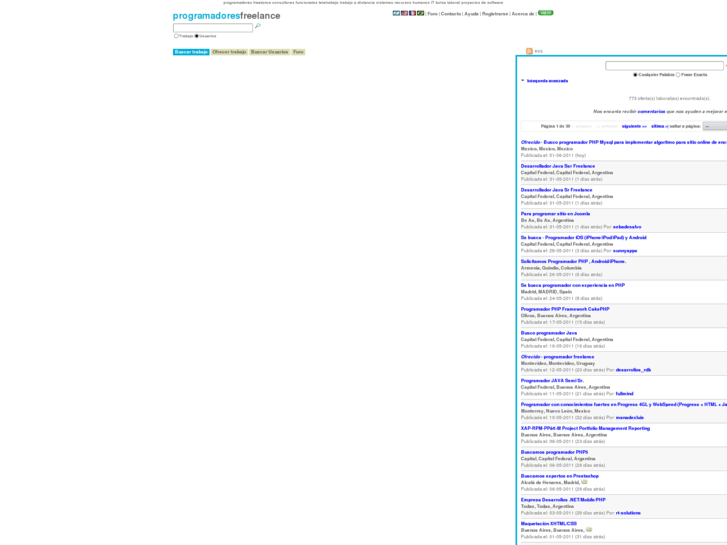Viewport: 727px width, 545px height.
Task: Open the Desarrollador Java Sr Freelance listing
Action: (556, 190)
